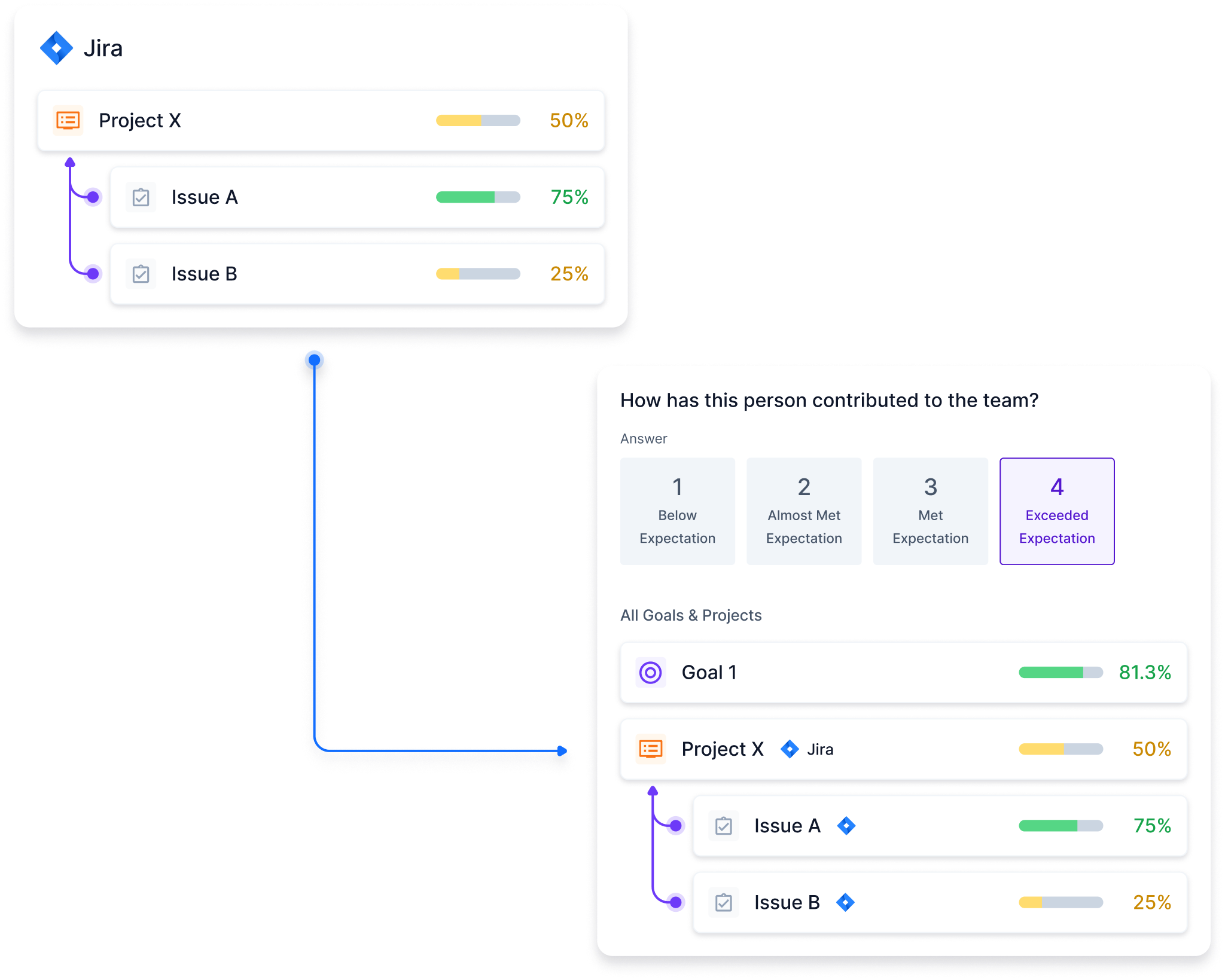The height and width of the screenshot is (980, 1225).
Task: Click the Jira diamond beside Project X
Action: pos(790,749)
